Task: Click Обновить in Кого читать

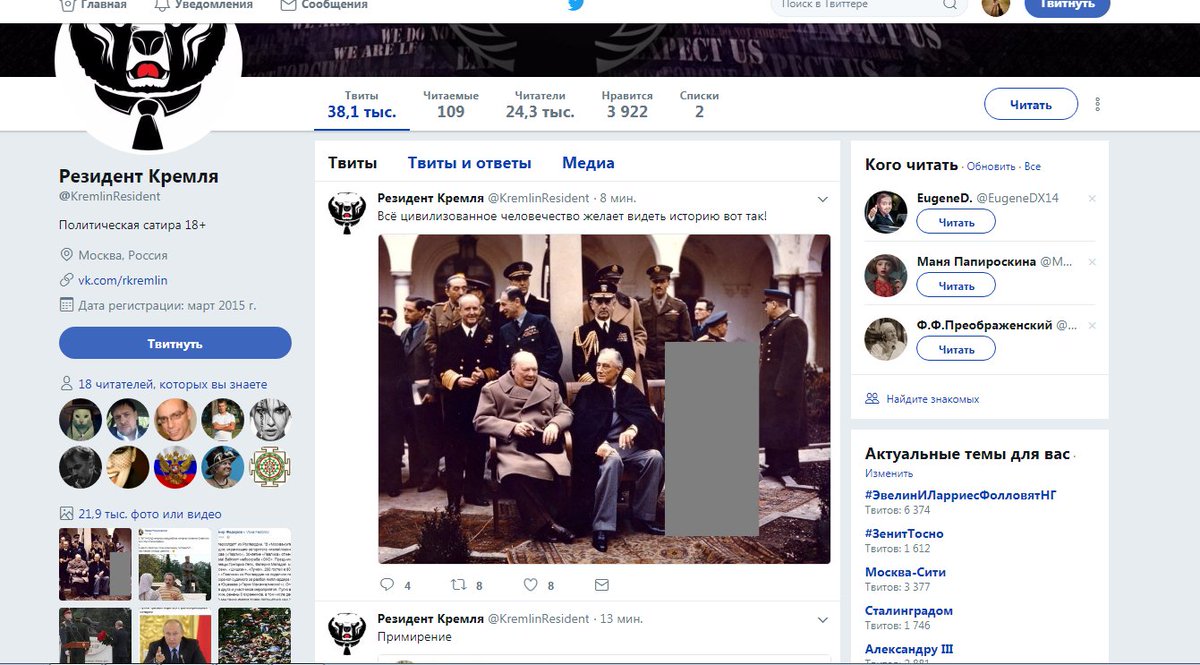Action: click(991, 166)
